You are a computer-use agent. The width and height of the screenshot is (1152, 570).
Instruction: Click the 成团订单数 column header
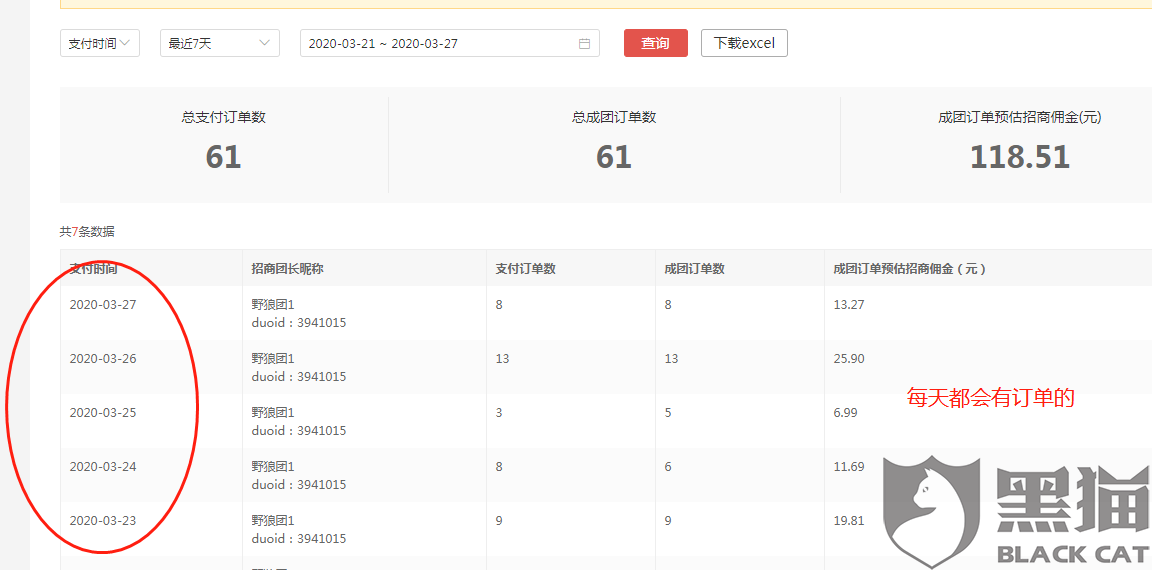point(694,268)
